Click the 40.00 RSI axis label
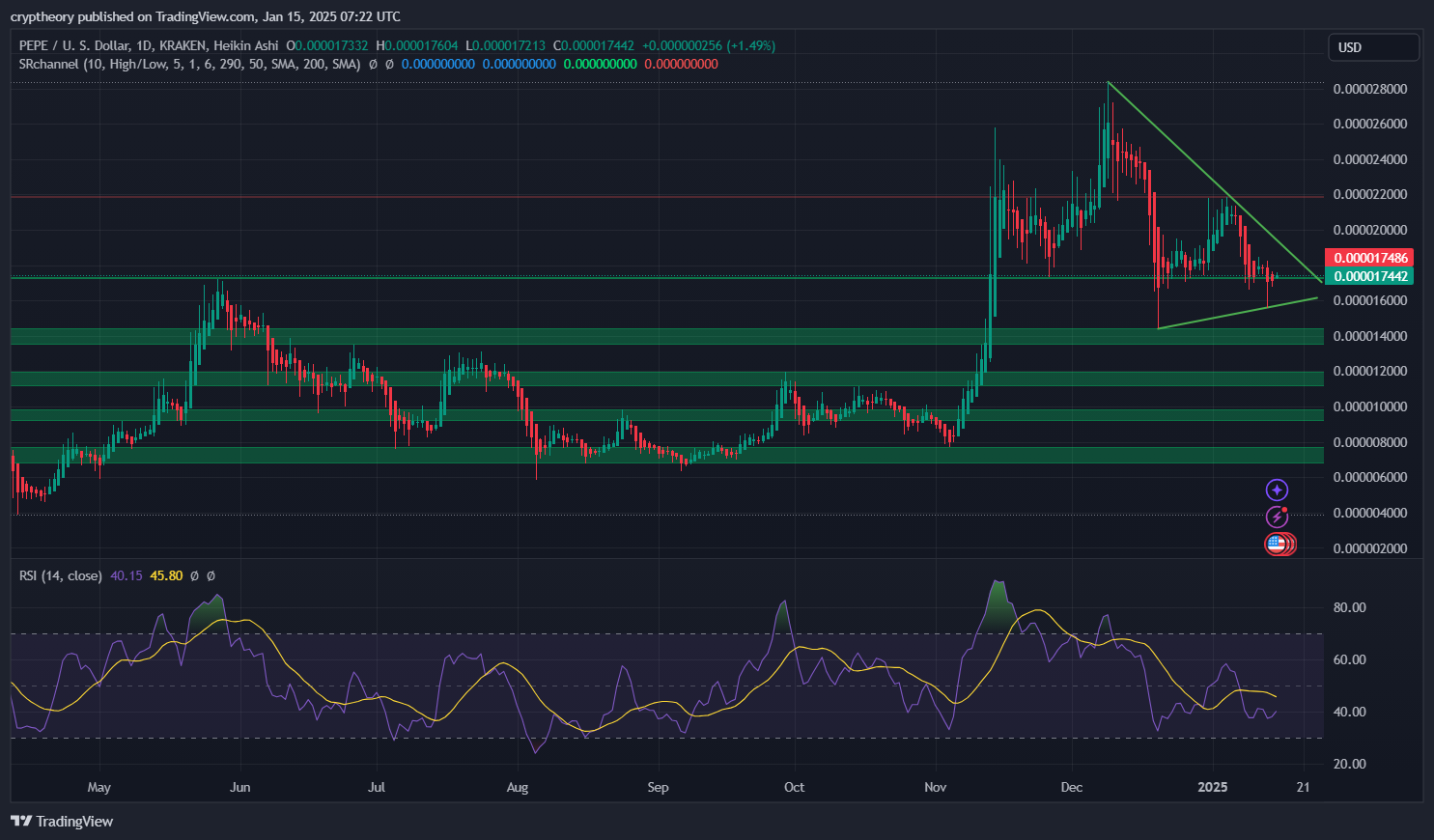The image size is (1434, 840). [1349, 712]
